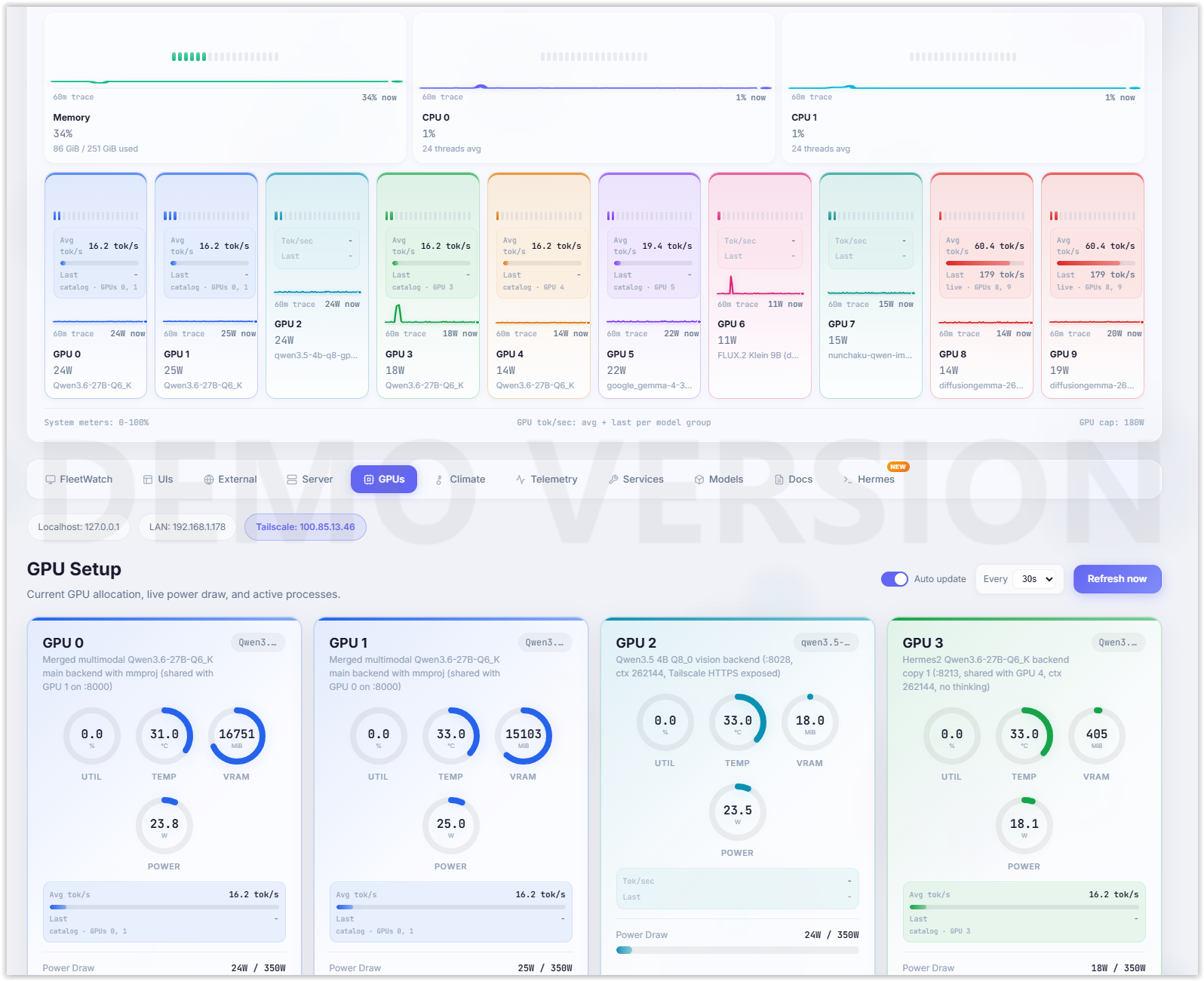1204x981 pixels.
Task: Select the GPU 9 diffusiongemma mini card
Action: click(x=1092, y=285)
